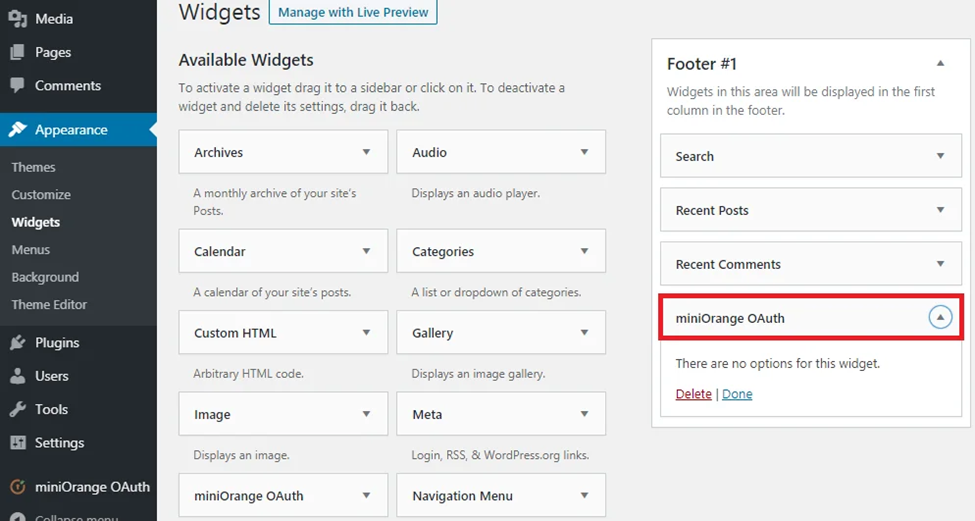Screen dimensions: 975x521
Task: Open the Themes submenu item
Action: pos(34,167)
